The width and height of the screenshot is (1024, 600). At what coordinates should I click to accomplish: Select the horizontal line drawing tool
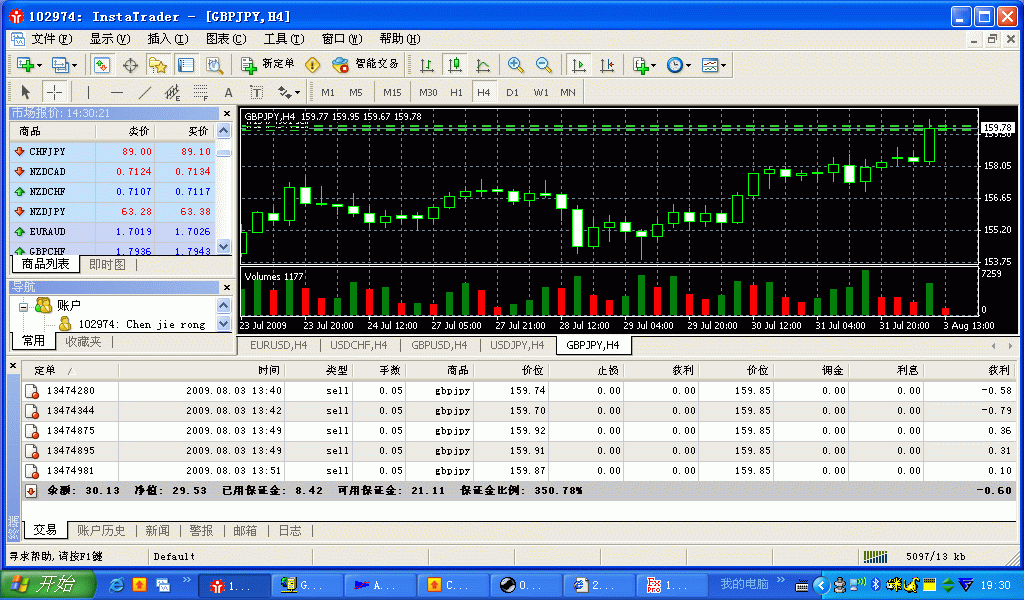(117, 93)
